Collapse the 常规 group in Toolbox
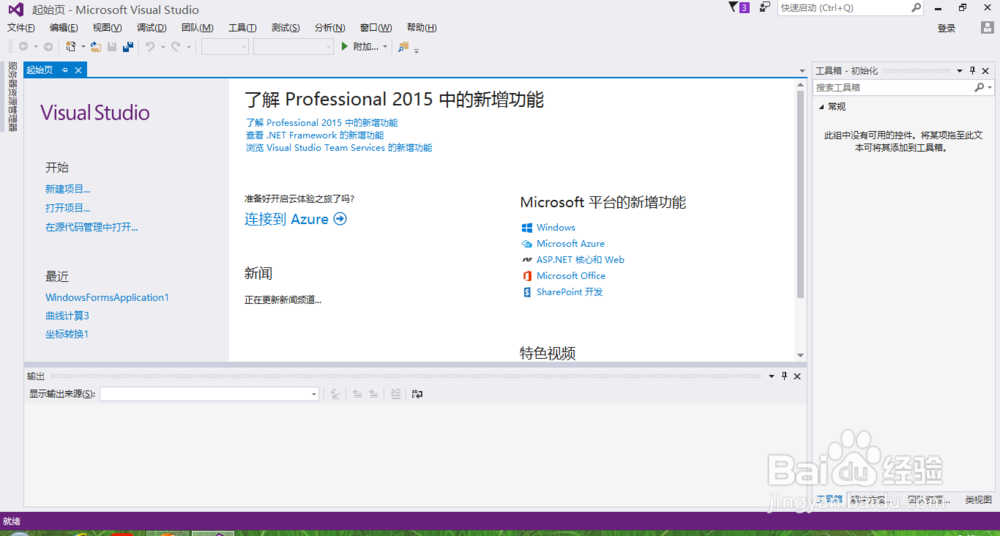Screen dimensions: 1000x536 [821, 107]
